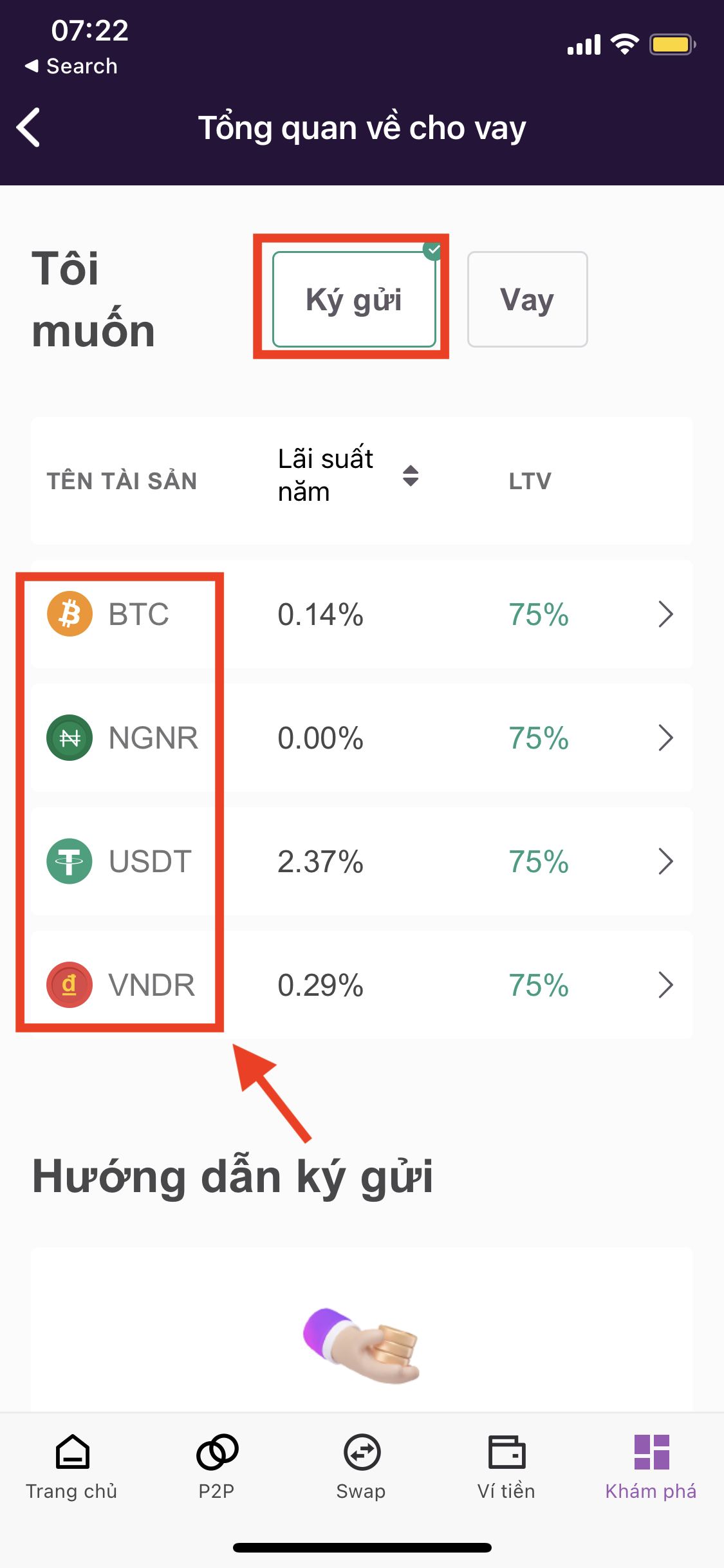Screen dimensions: 724x1568
Task: Open the P2P tab icon
Action: coord(217,1453)
